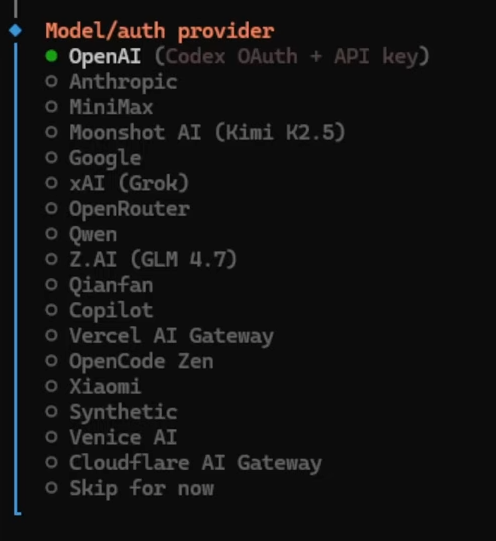Screen dimensions: 496x541
Task: Choose Copilot as the provider
Action: tap(99, 311)
